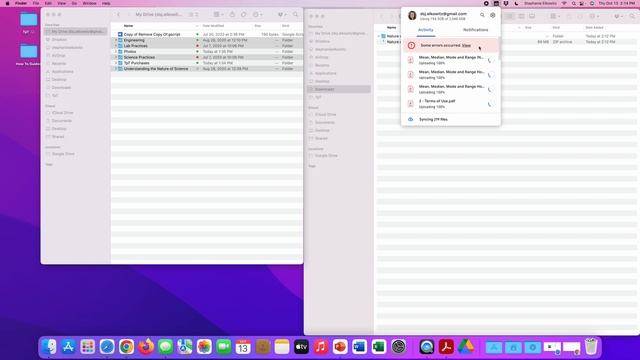640x360 pixels.
Task: Select iCloud Drive in left Finder sidebar
Action: pos(62,113)
